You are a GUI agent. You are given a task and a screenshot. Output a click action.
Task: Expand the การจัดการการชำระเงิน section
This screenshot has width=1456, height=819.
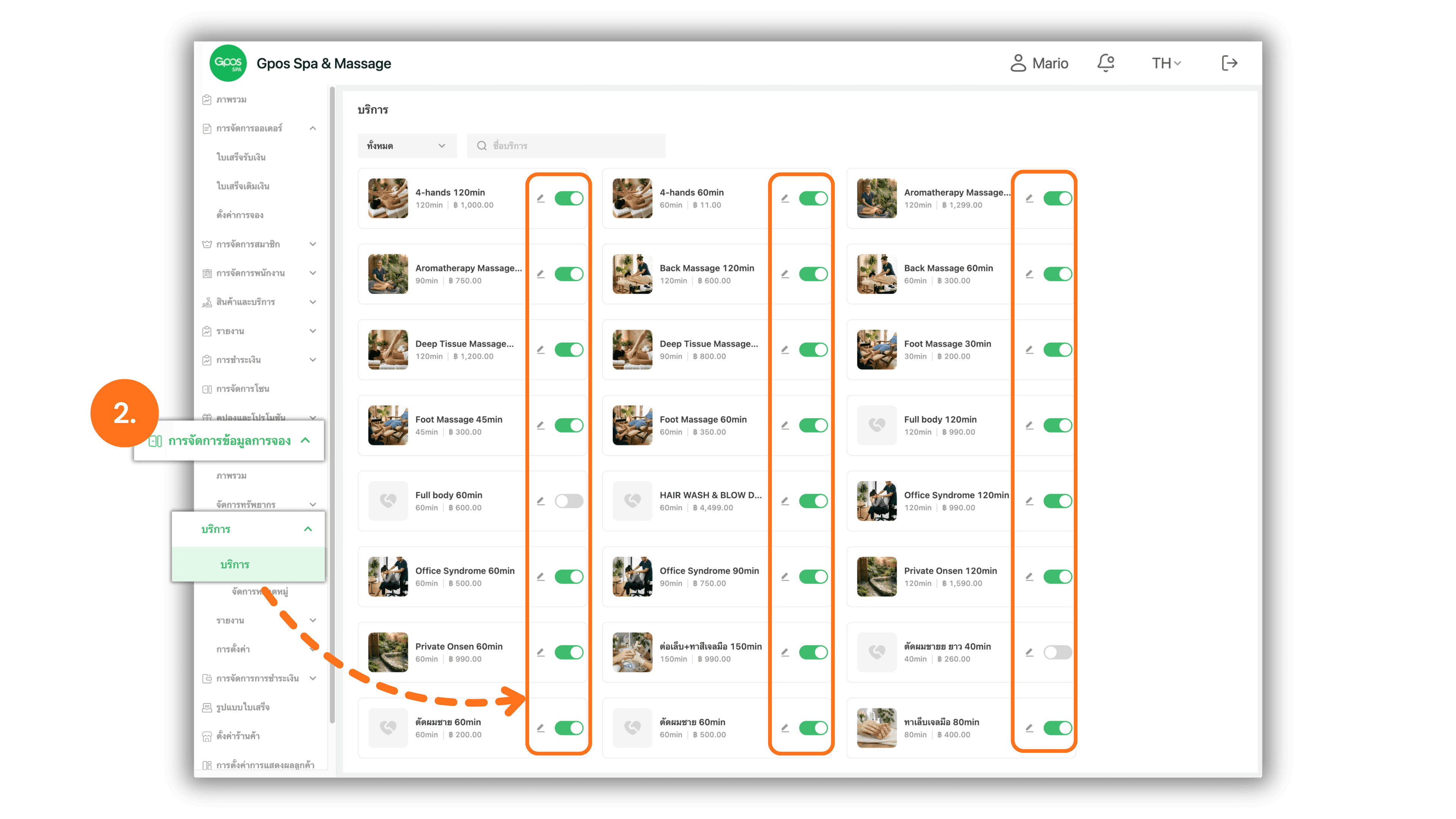click(x=259, y=679)
